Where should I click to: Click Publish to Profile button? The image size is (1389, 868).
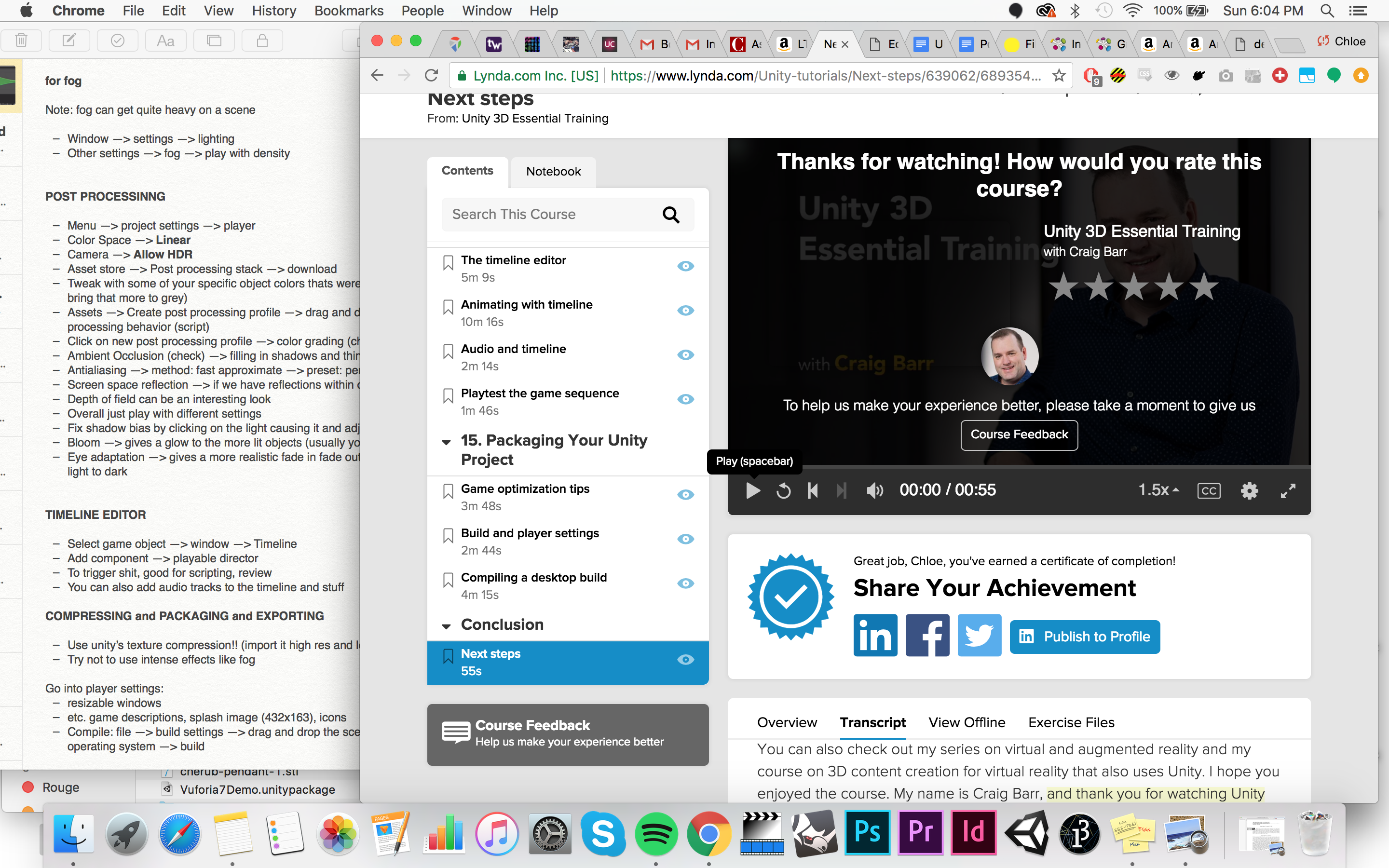(x=1085, y=637)
